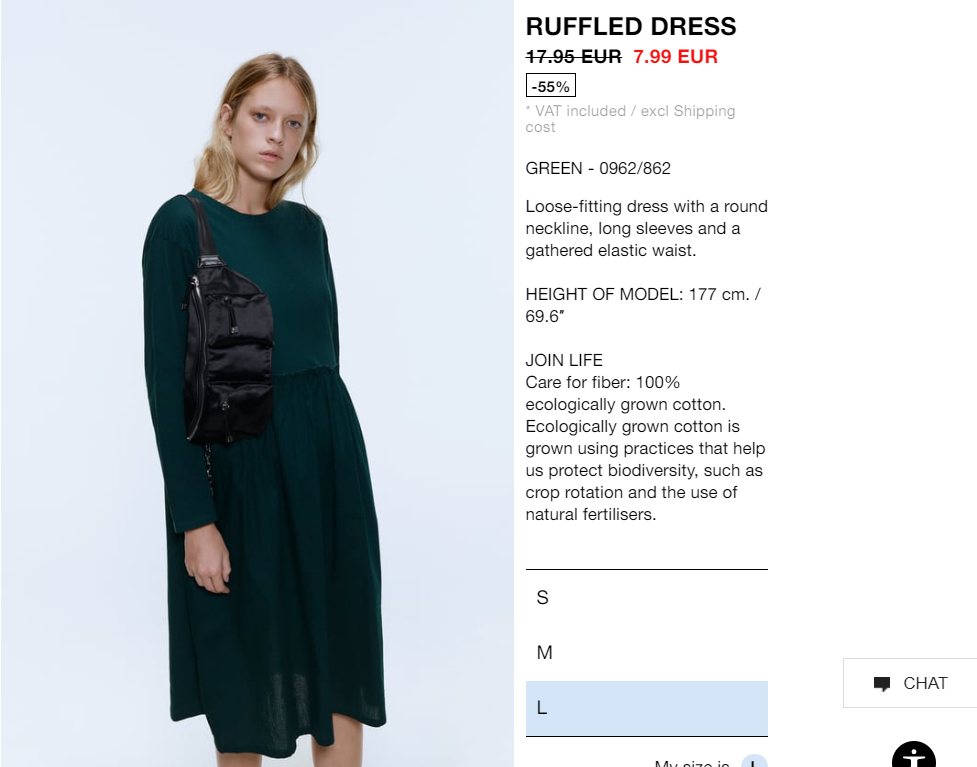Viewport: 977px width, 767px height.
Task: Click the GREEN - 0962/862 colour reference
Action: (x=598, y=168)
